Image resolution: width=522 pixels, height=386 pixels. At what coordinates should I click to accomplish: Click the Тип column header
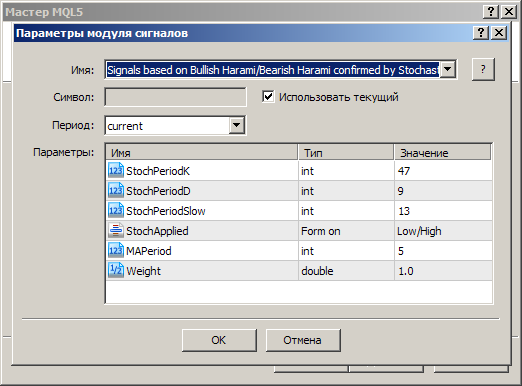click(x=346, y=153)
